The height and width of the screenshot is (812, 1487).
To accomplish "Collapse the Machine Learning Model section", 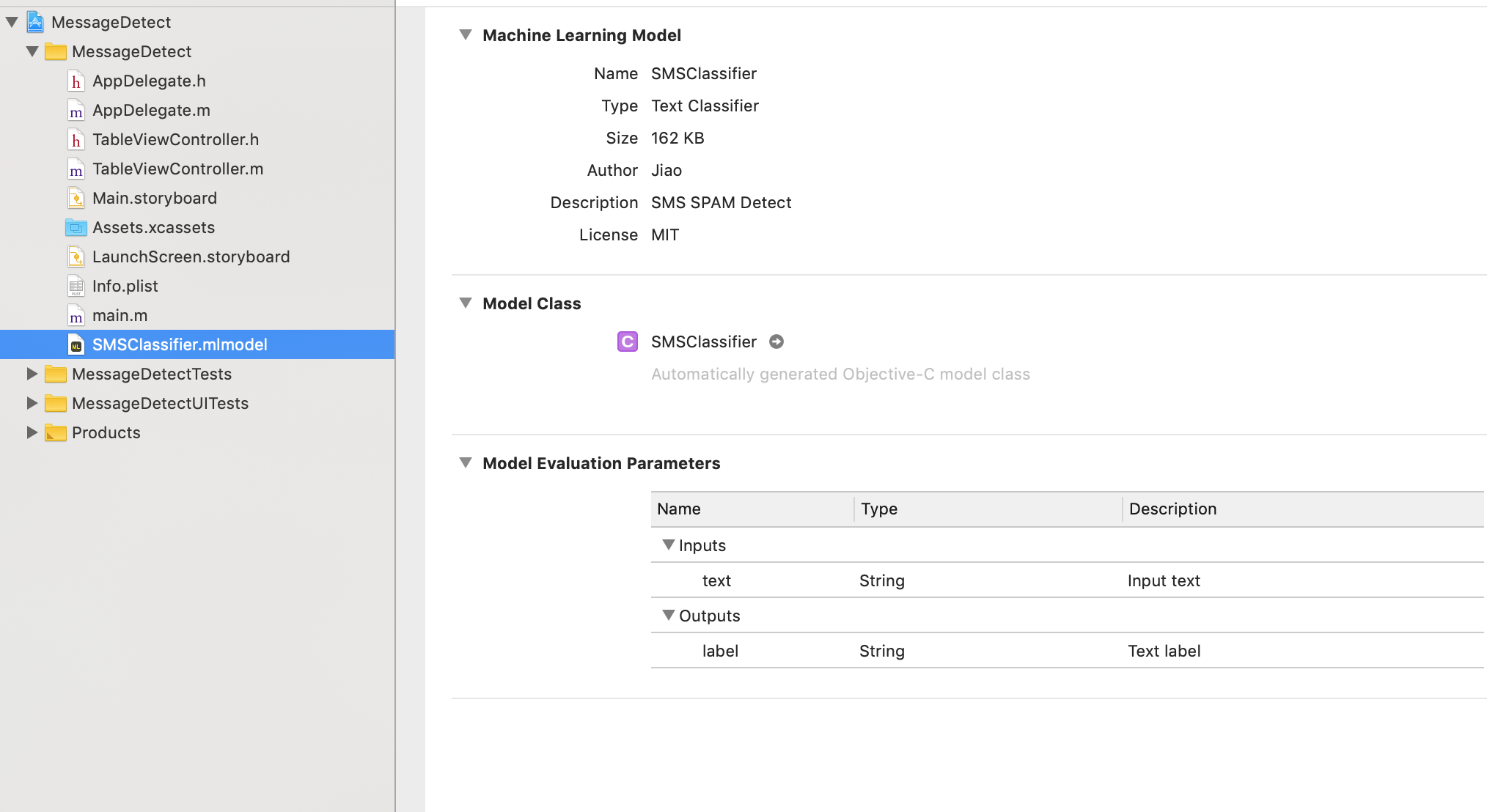I will coord(465,34).
